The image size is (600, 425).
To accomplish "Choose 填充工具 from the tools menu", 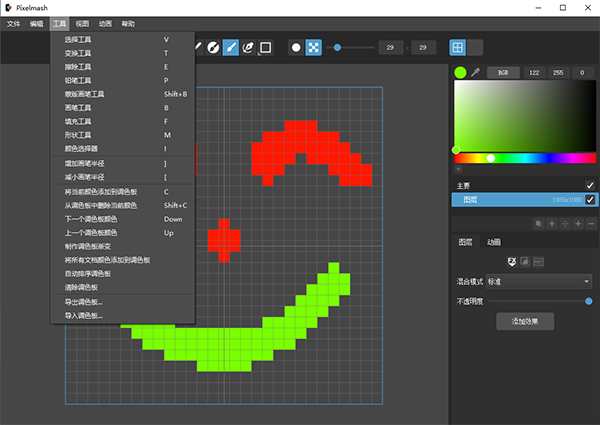I will (77, 120).
